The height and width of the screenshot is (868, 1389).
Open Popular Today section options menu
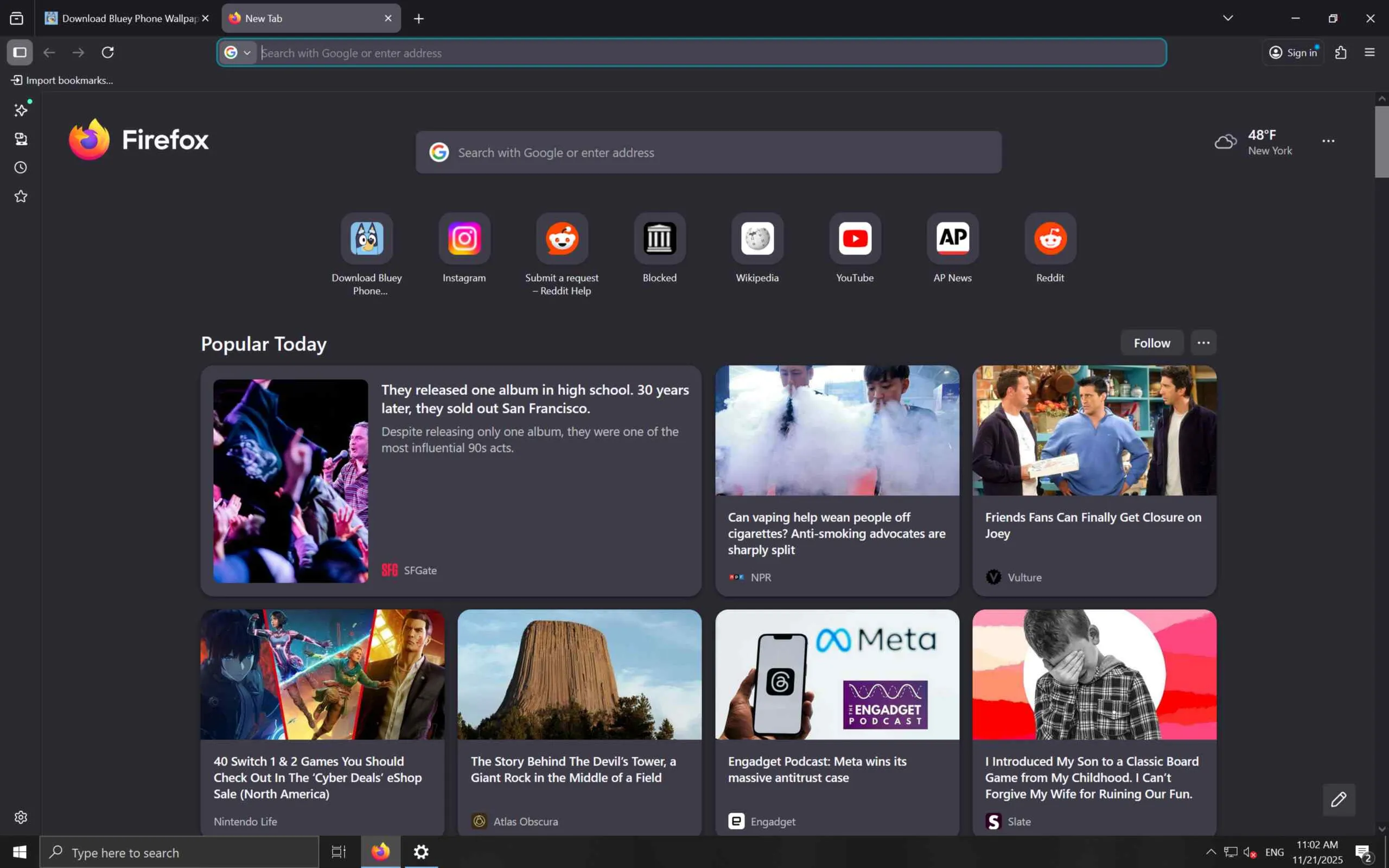(x=1203, y=343)
